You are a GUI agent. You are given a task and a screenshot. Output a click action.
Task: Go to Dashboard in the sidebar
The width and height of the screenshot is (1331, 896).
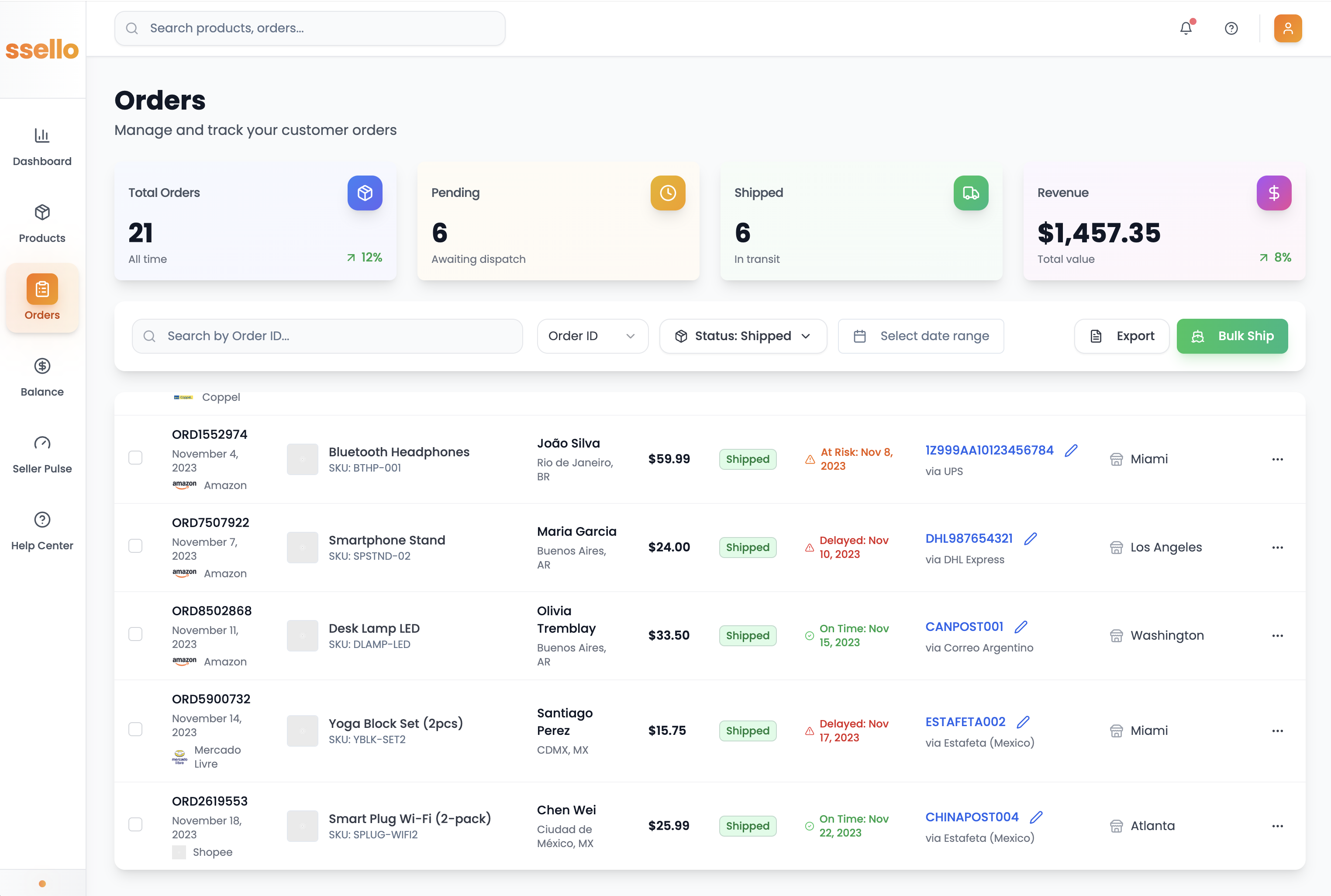[42, 147]
